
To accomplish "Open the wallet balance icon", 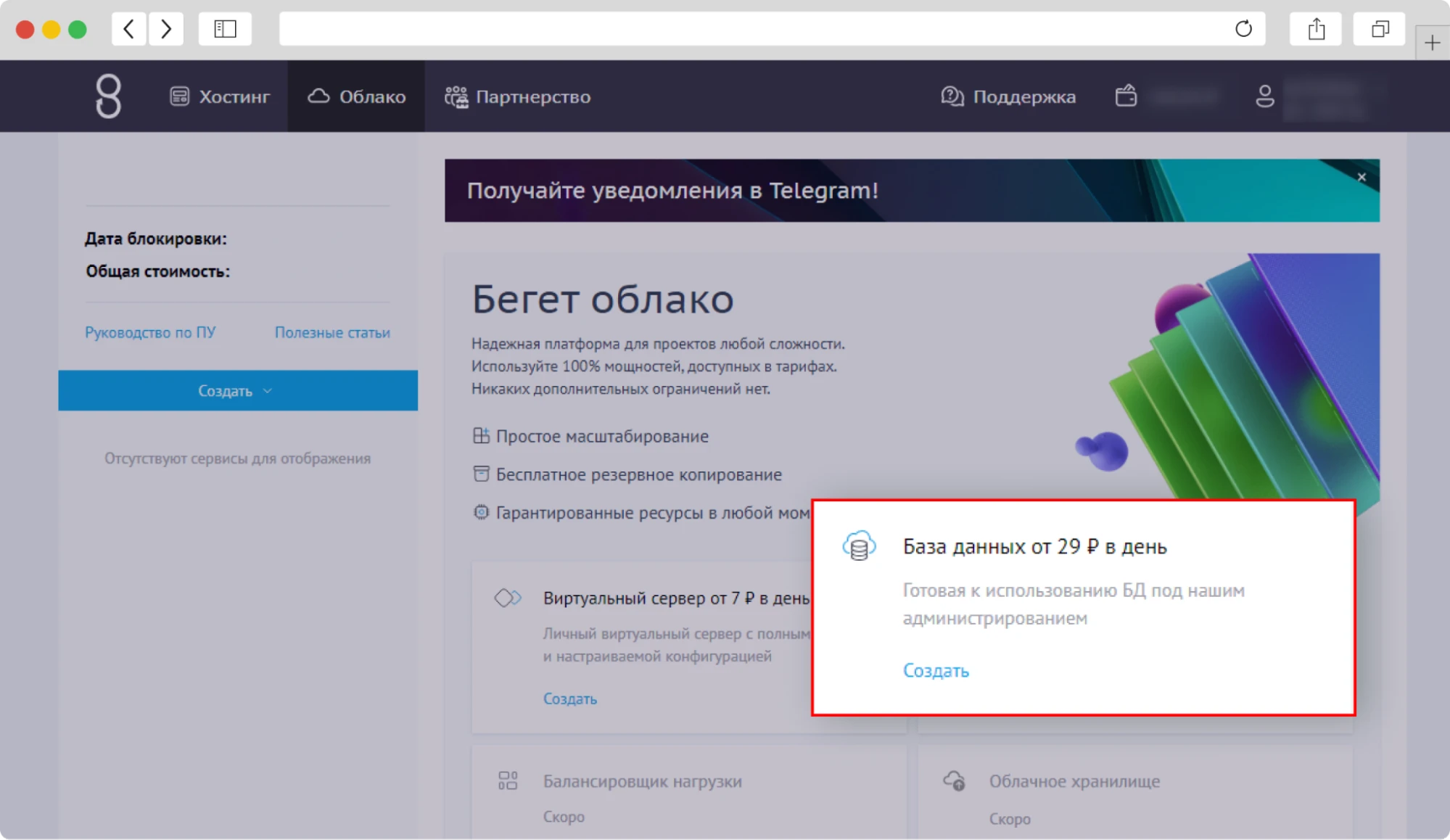I will (x=1126, y=95).
